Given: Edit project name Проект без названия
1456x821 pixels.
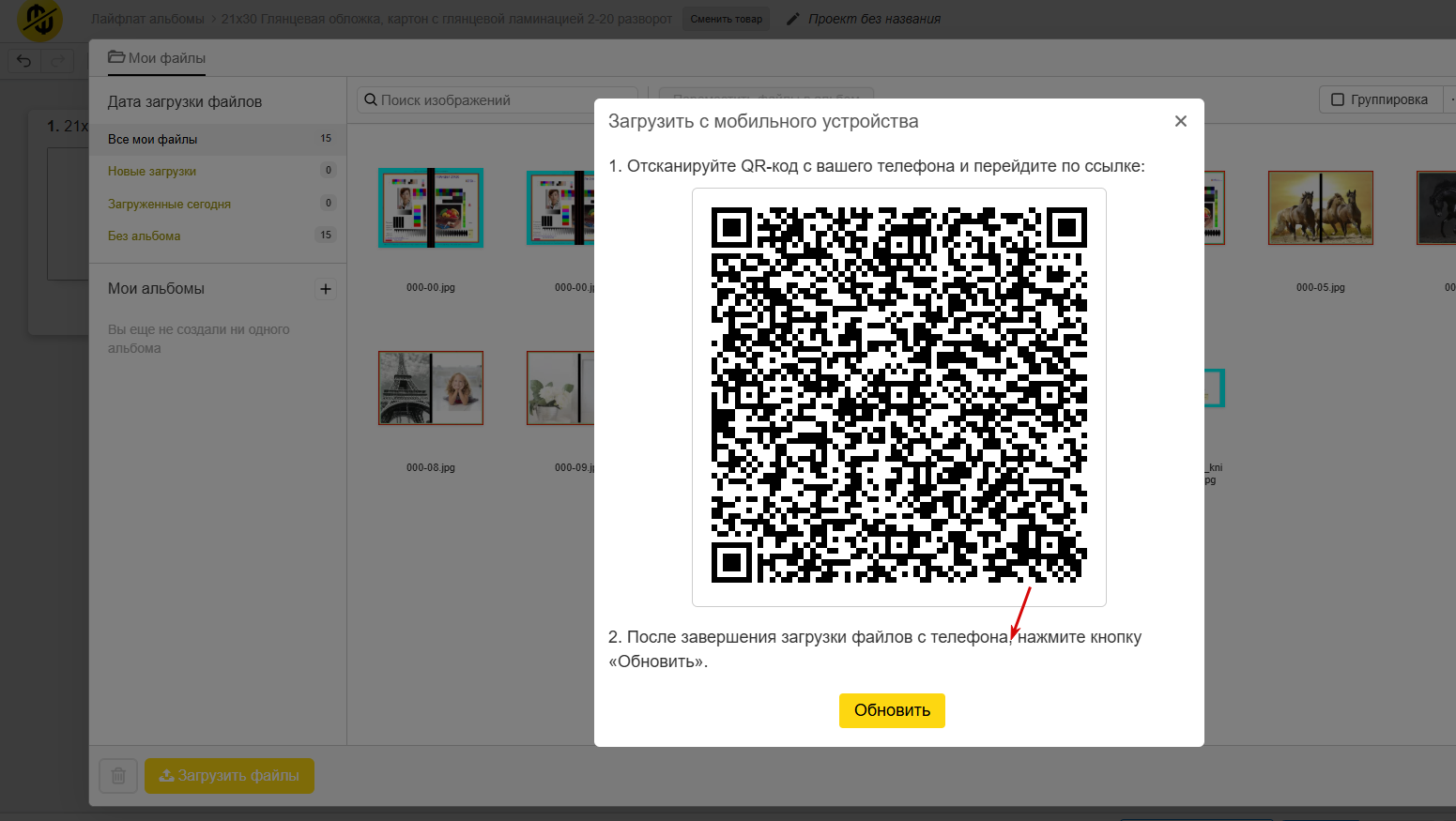Looking at the screenshot, I should point(874,19).
